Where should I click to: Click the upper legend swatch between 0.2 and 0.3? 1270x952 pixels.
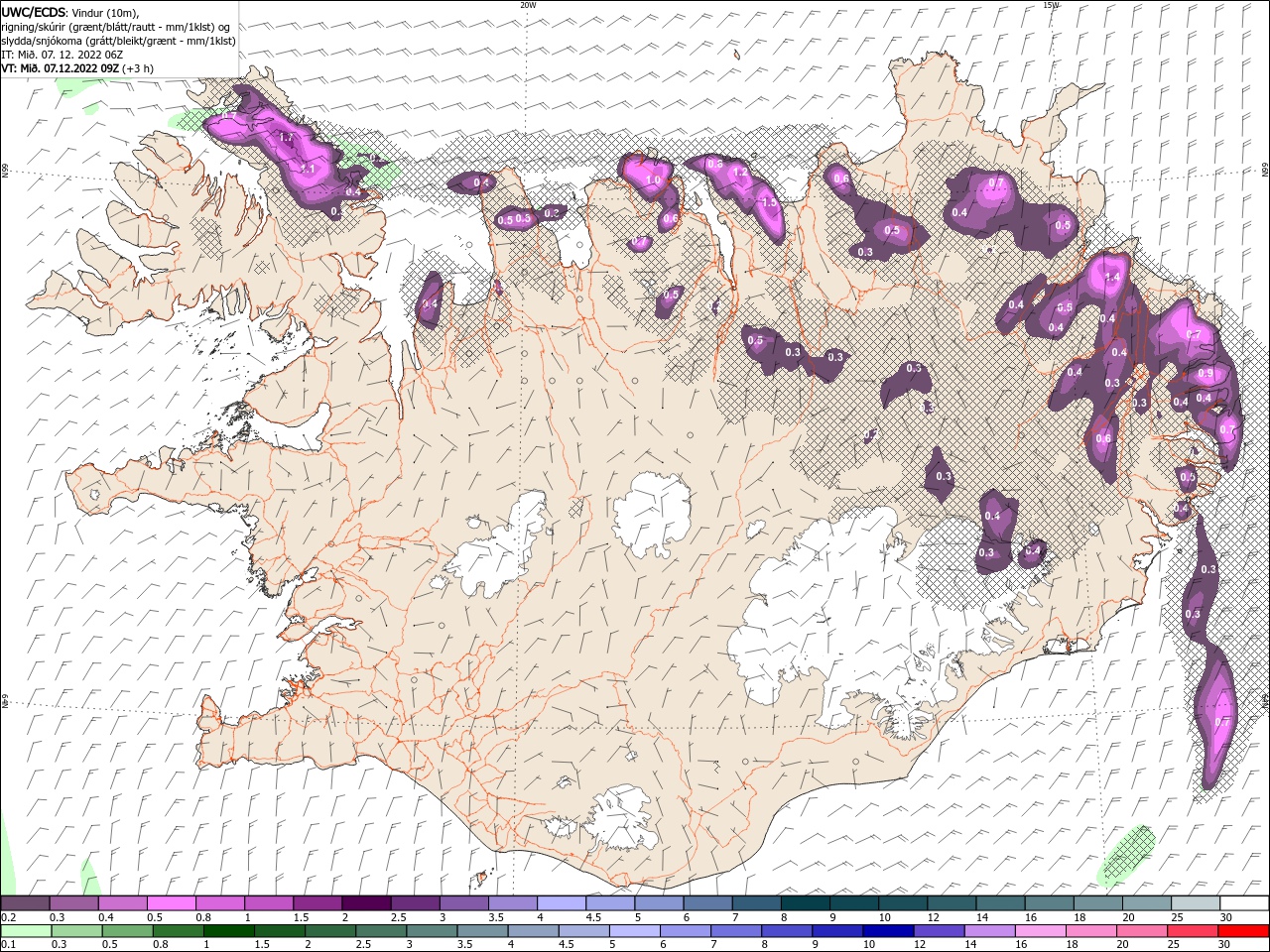pos(25,903)
